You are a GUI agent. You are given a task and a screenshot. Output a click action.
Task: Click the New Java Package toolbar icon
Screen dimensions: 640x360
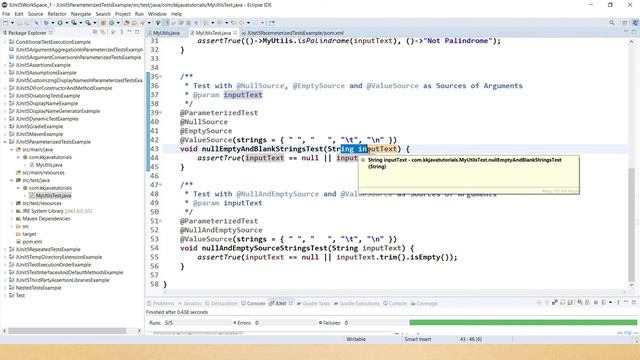click(103, 23)
